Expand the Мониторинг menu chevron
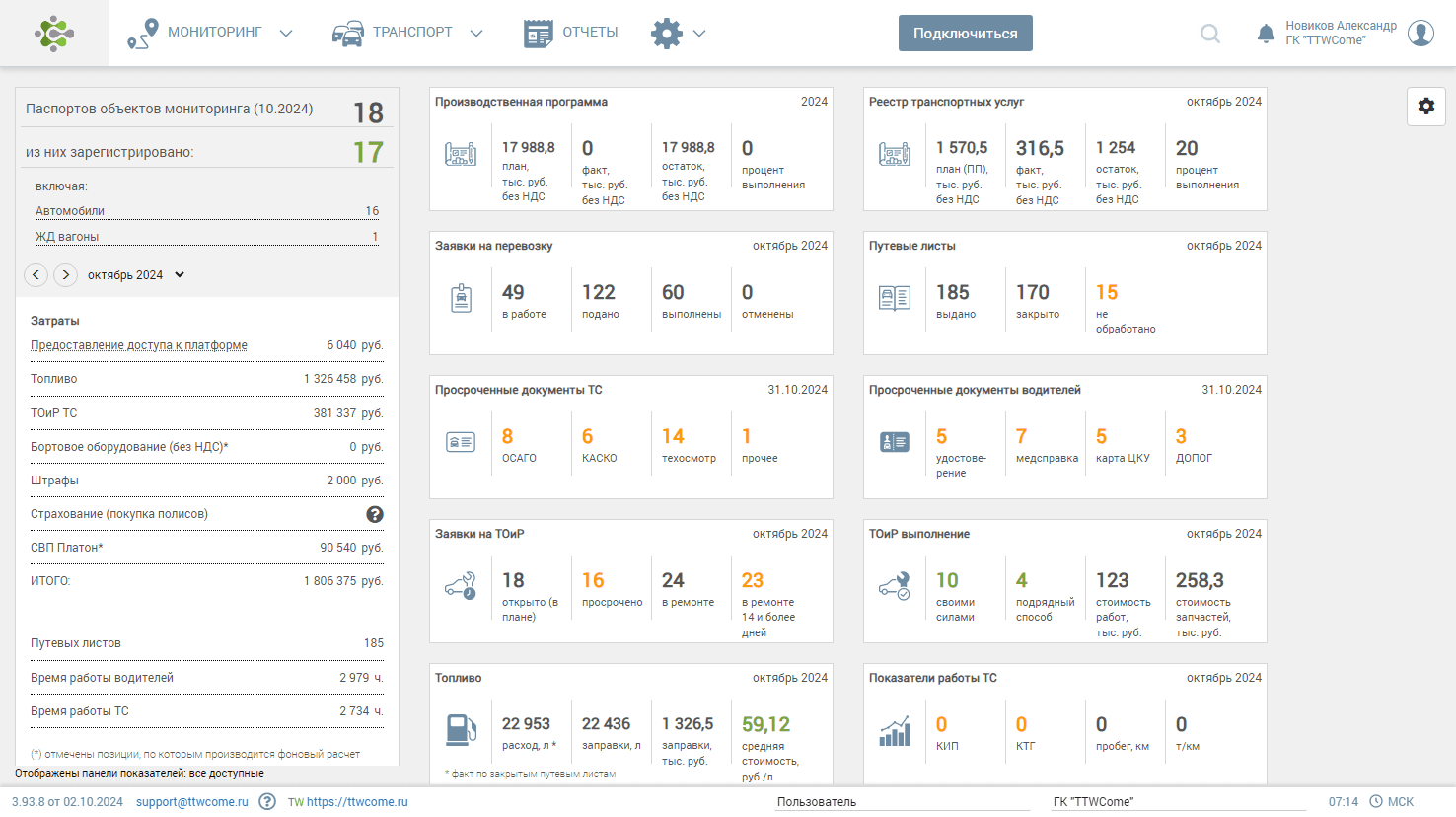The width and height of the screenshot is (1456, 817). (286, 34)
